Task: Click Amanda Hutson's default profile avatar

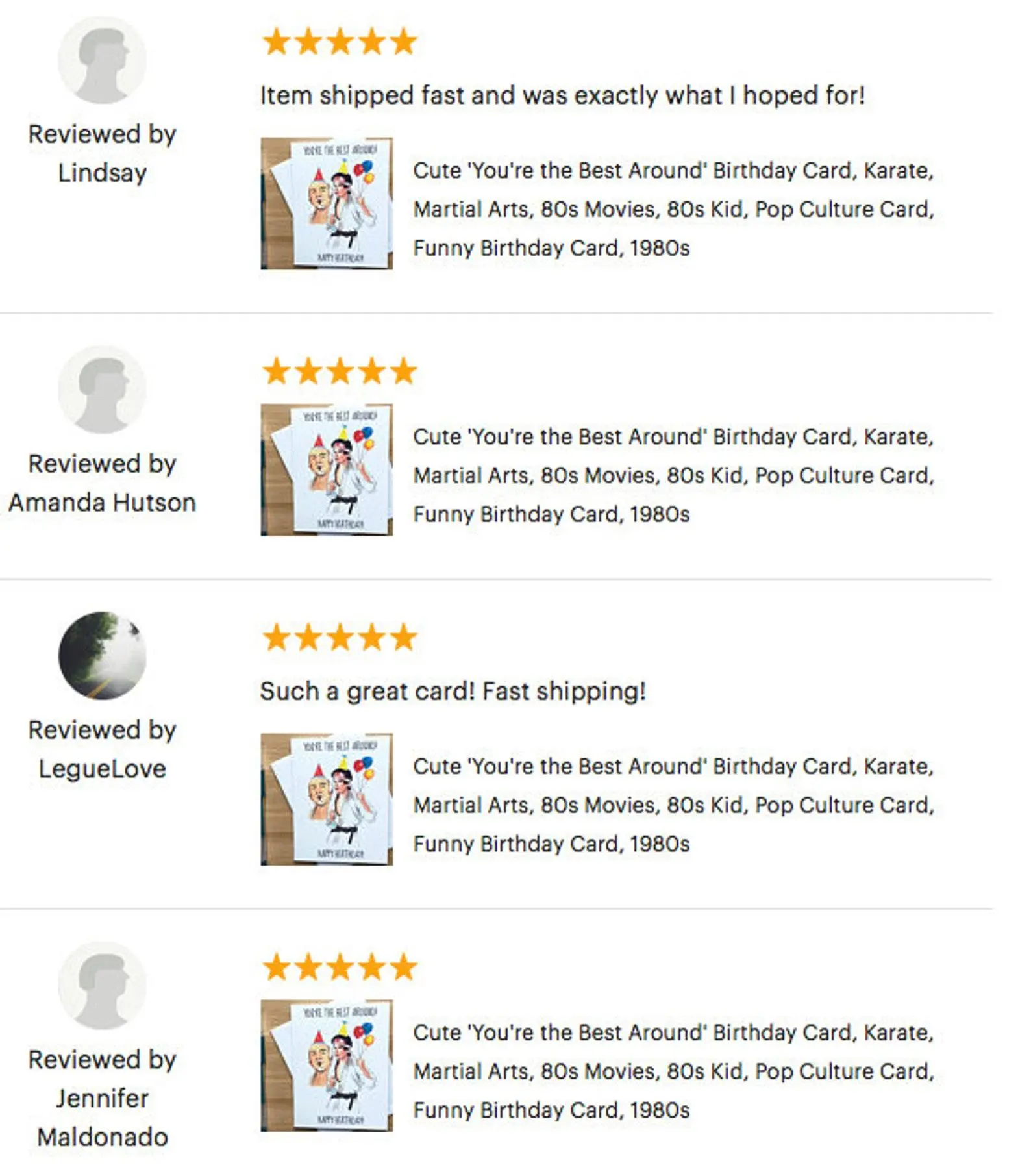Action: (x=102, y=390)
